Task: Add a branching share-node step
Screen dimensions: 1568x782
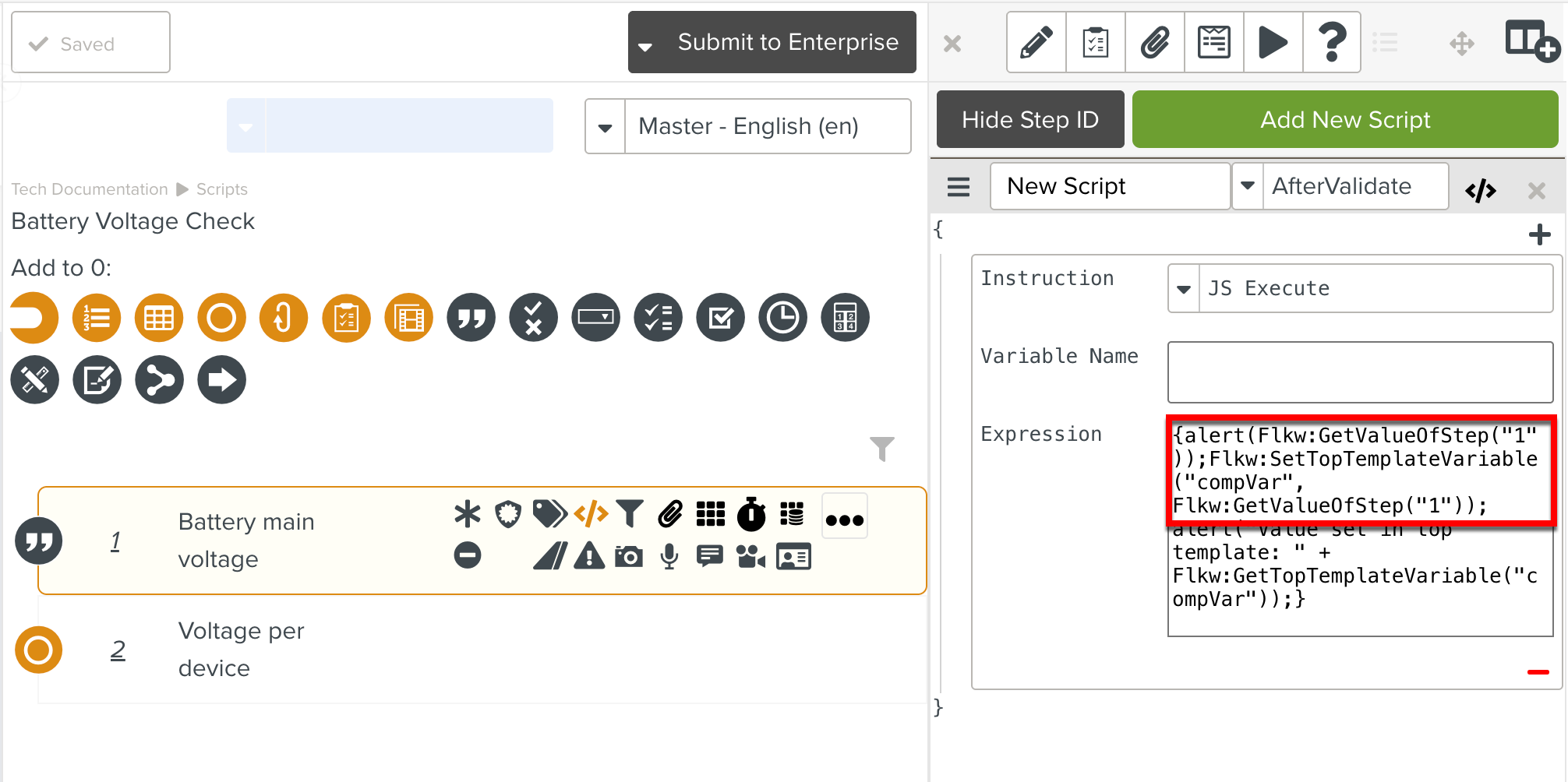Action: pos(159,380)
